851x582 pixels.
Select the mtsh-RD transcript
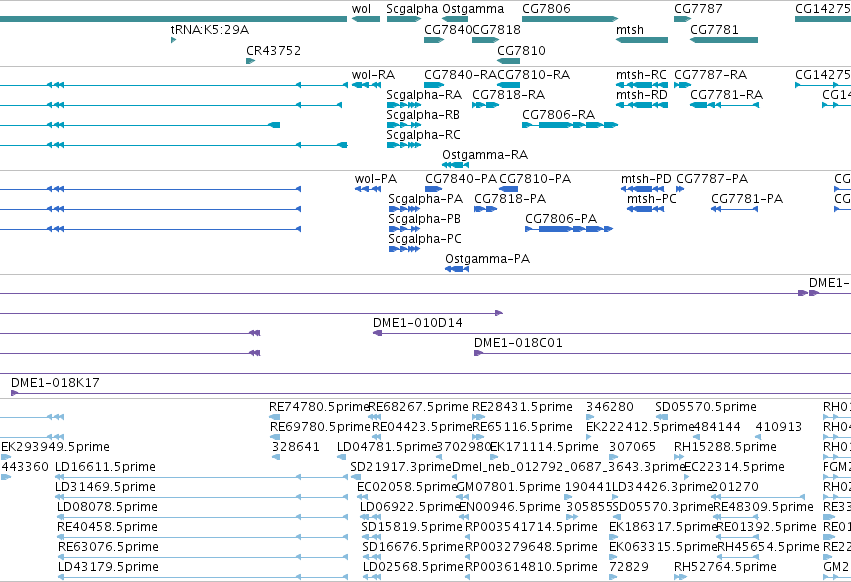pyautogui.click(x=642, y=105)
